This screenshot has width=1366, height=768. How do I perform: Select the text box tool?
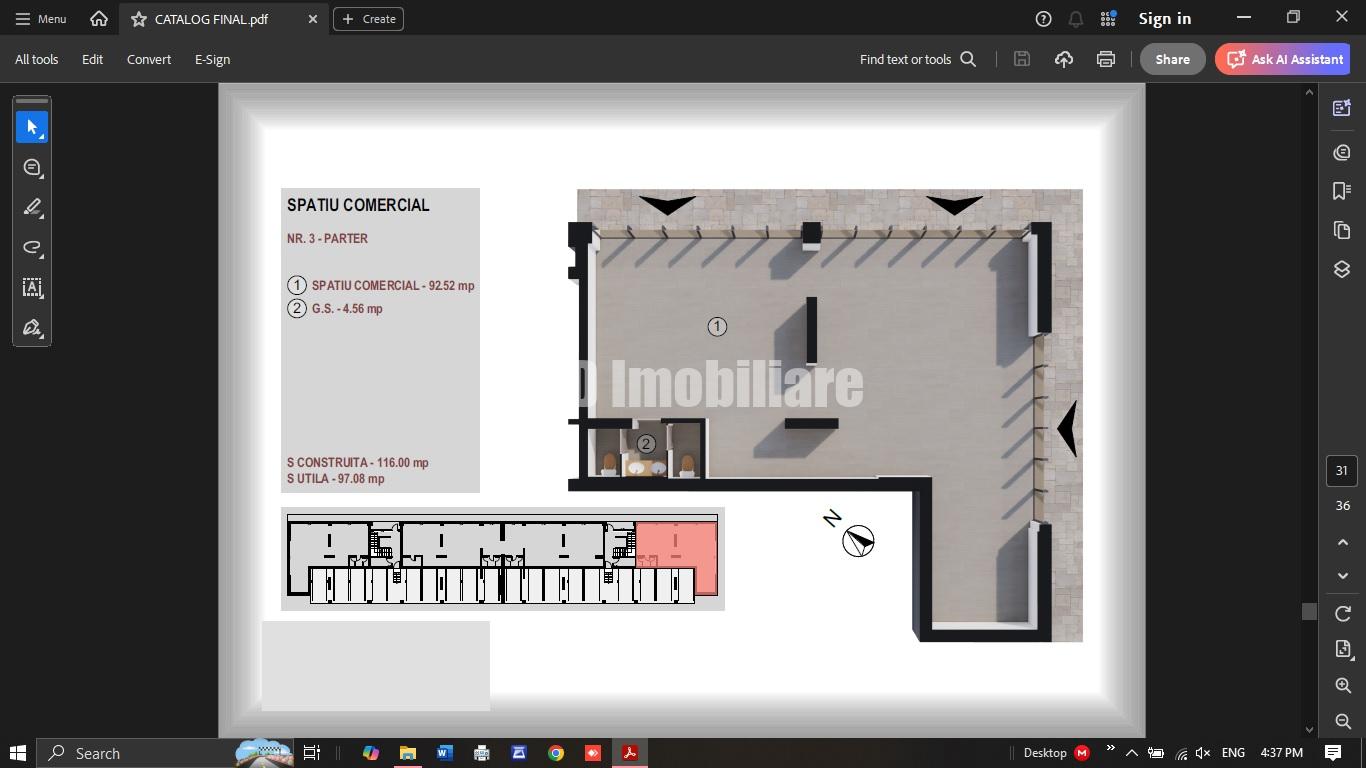point(32,287)
